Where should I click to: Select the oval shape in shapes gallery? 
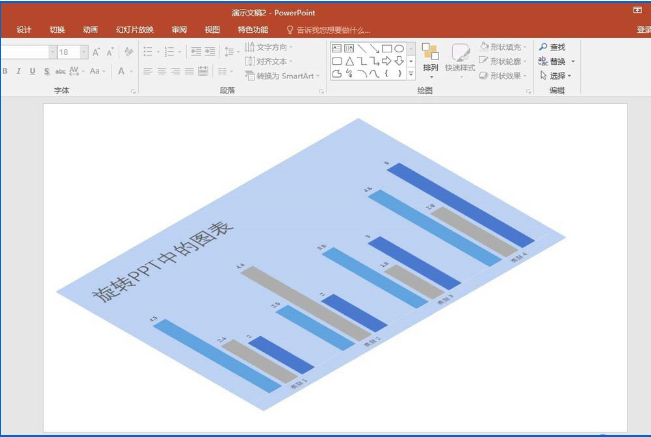pyautogui.click(x=399, y=49)
